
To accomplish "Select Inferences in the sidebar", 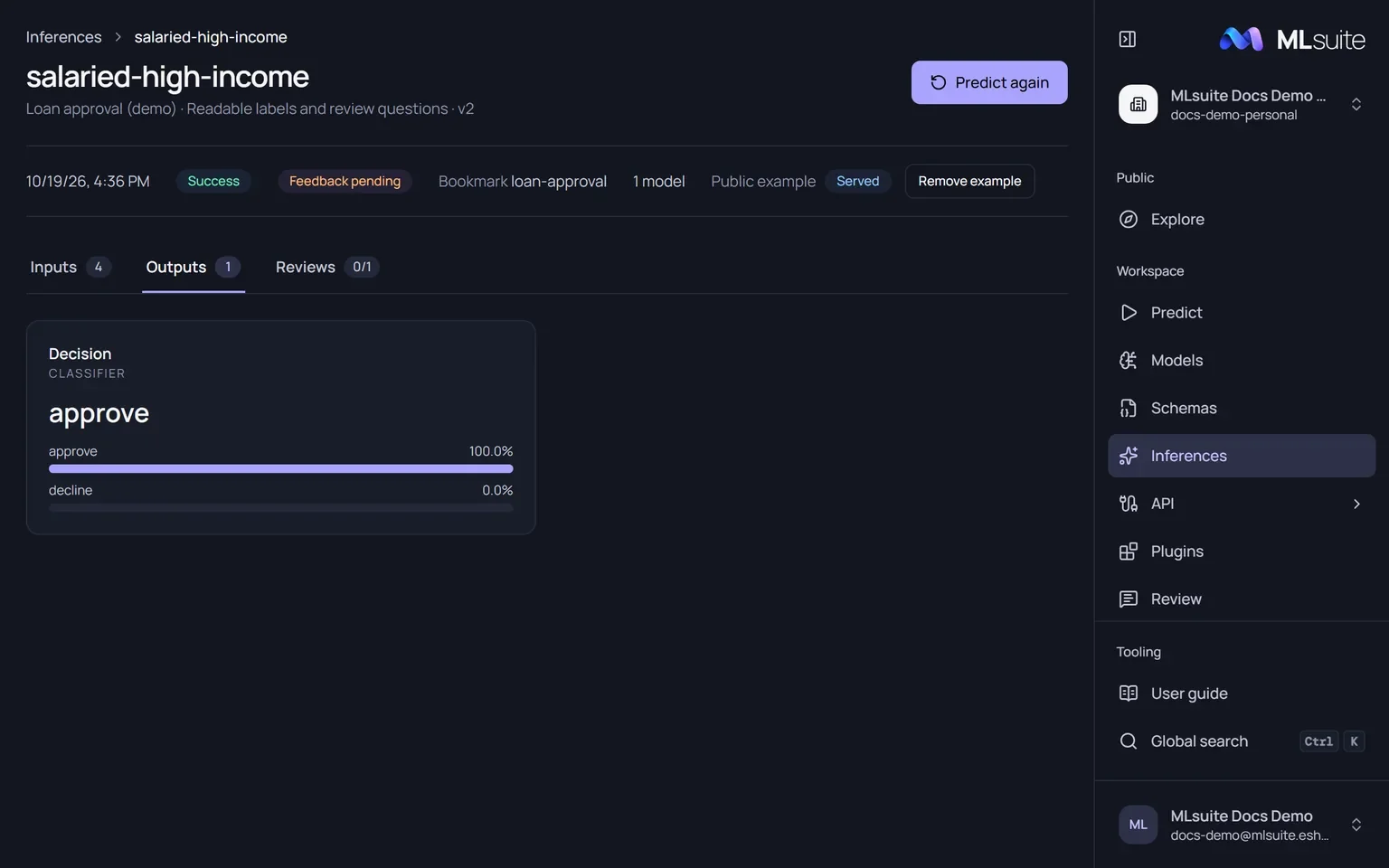I will point(1242,456).
